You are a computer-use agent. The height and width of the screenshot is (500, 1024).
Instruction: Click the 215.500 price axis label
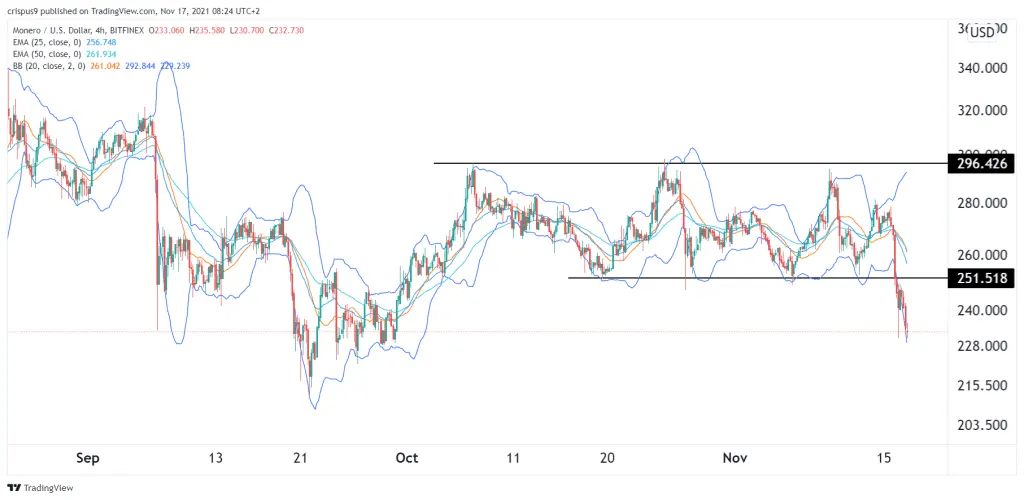click(982, 385)
